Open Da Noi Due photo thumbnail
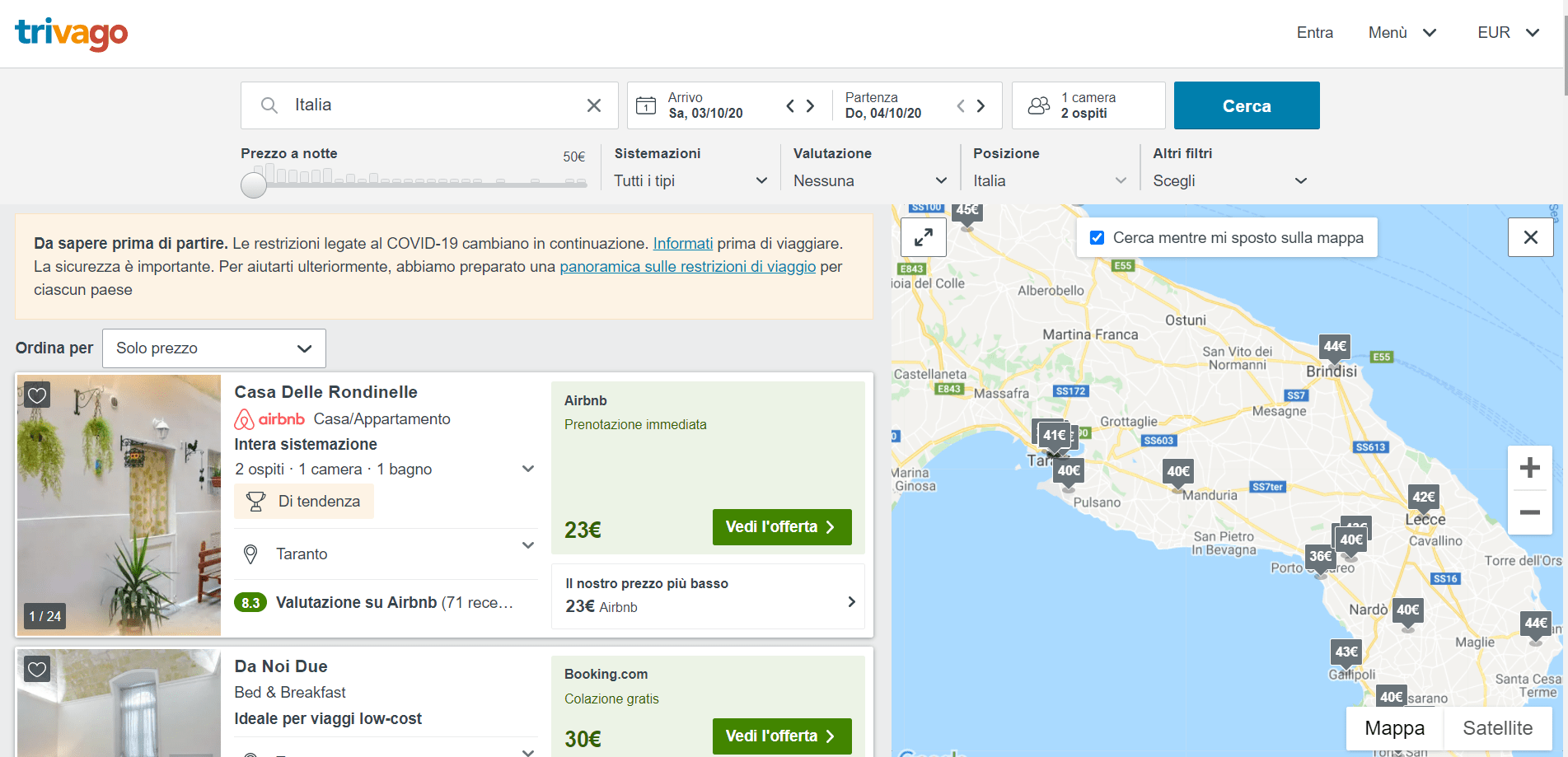Viewport: 1568px width, 757px height. click(x=119, y=703)
